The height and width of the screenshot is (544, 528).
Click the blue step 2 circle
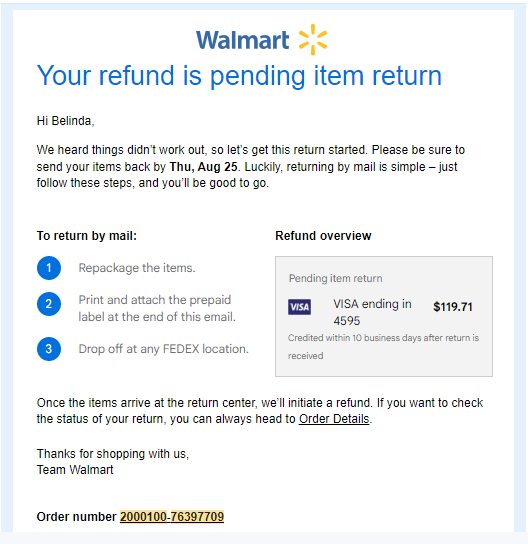point(49,304)
